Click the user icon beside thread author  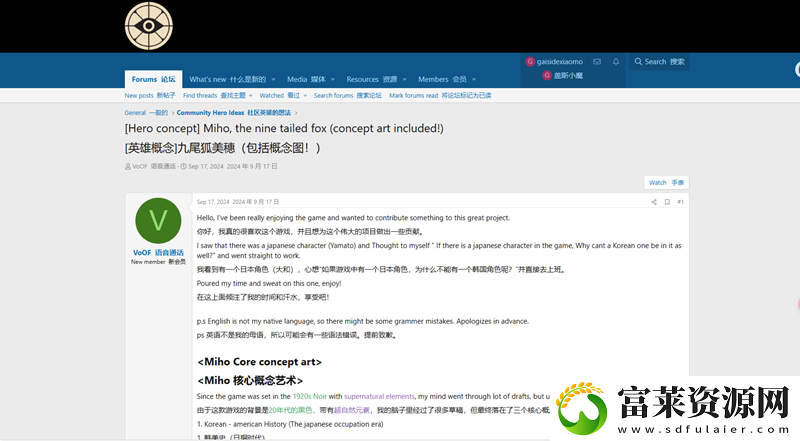pyautogui.click(x=128, y=166)
